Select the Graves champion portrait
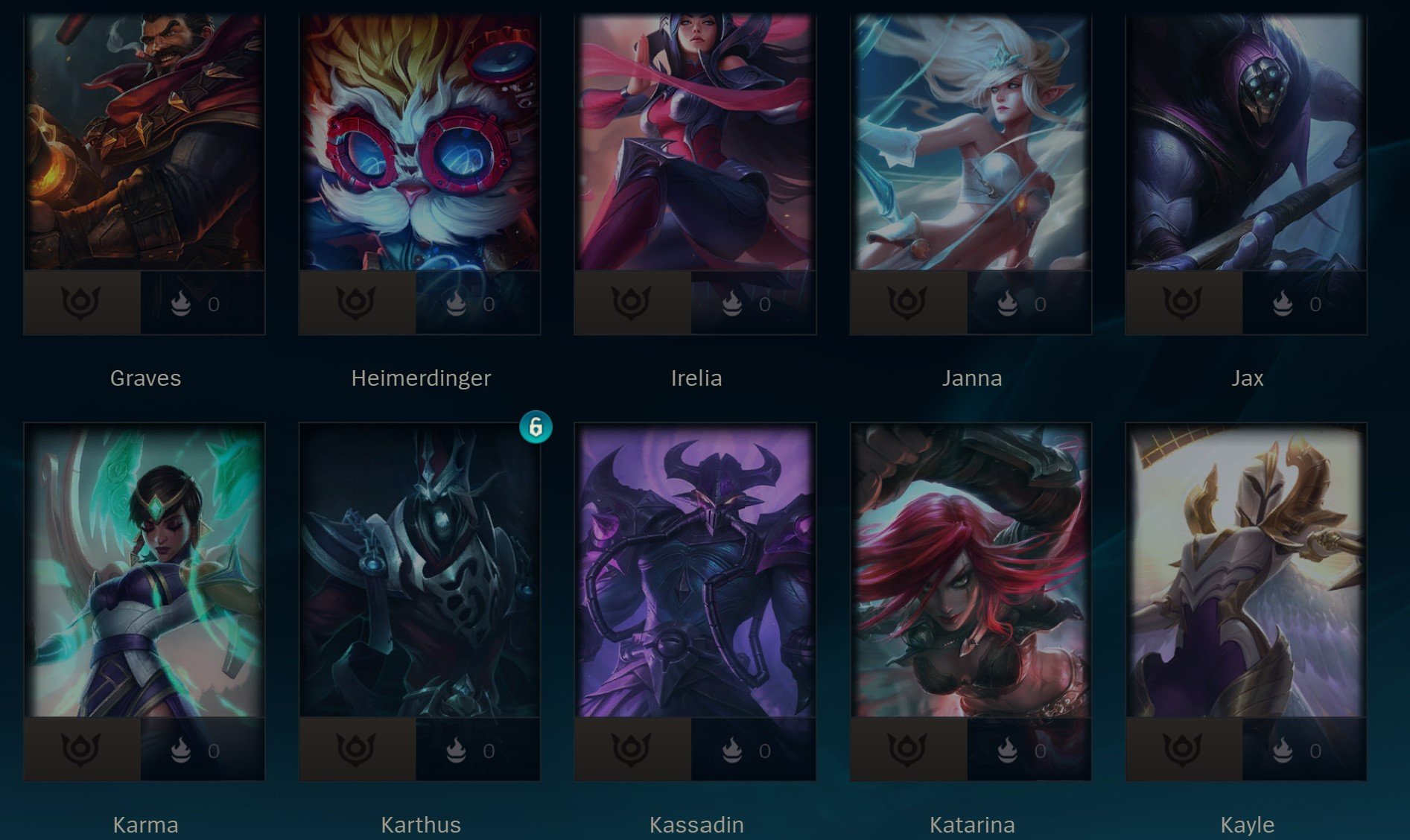The image size is (1410, 840). [145, 143]
